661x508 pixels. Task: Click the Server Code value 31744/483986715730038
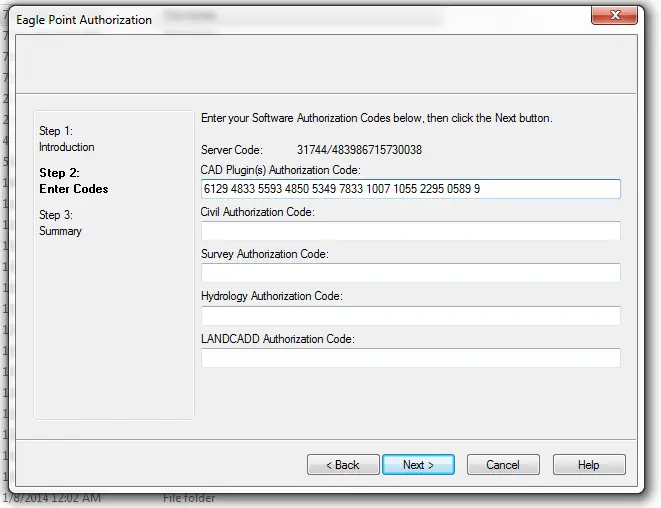click(359, 150)
